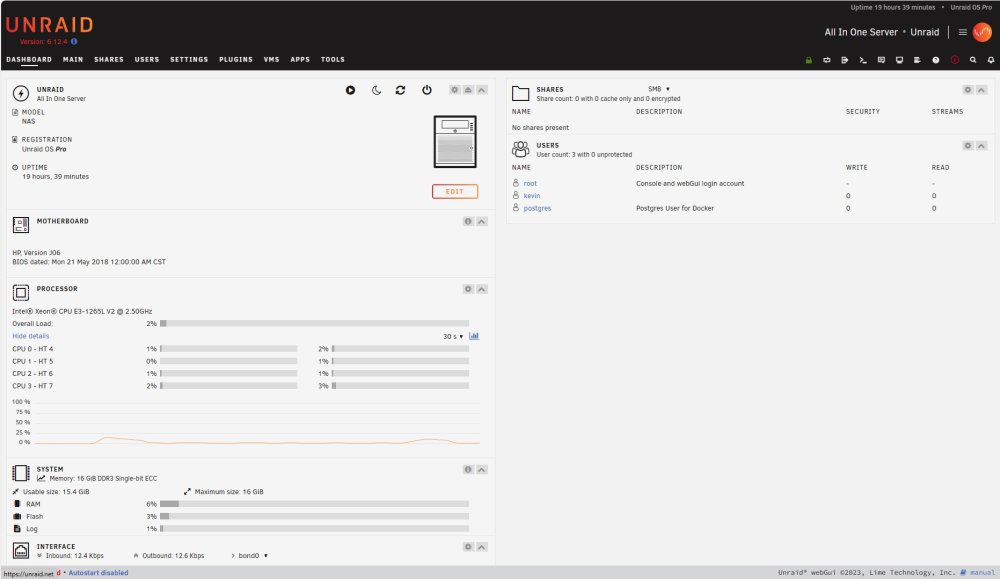Open the Interface tile gear icon
1000x579 pixels.
(468, 546)
